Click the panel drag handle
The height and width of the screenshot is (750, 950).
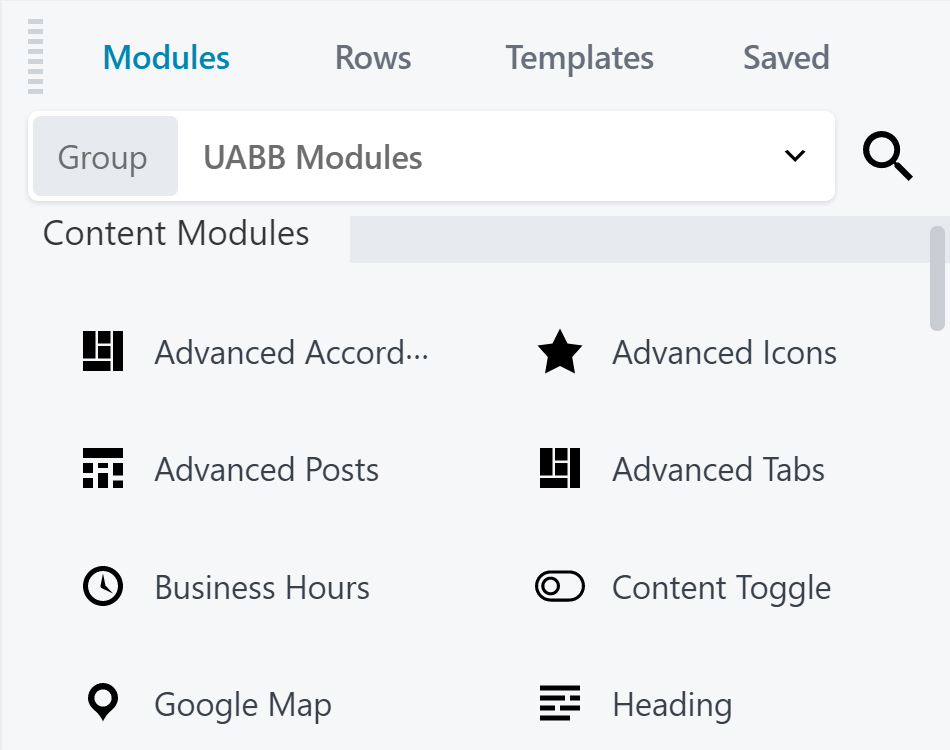tap(34, 55)
